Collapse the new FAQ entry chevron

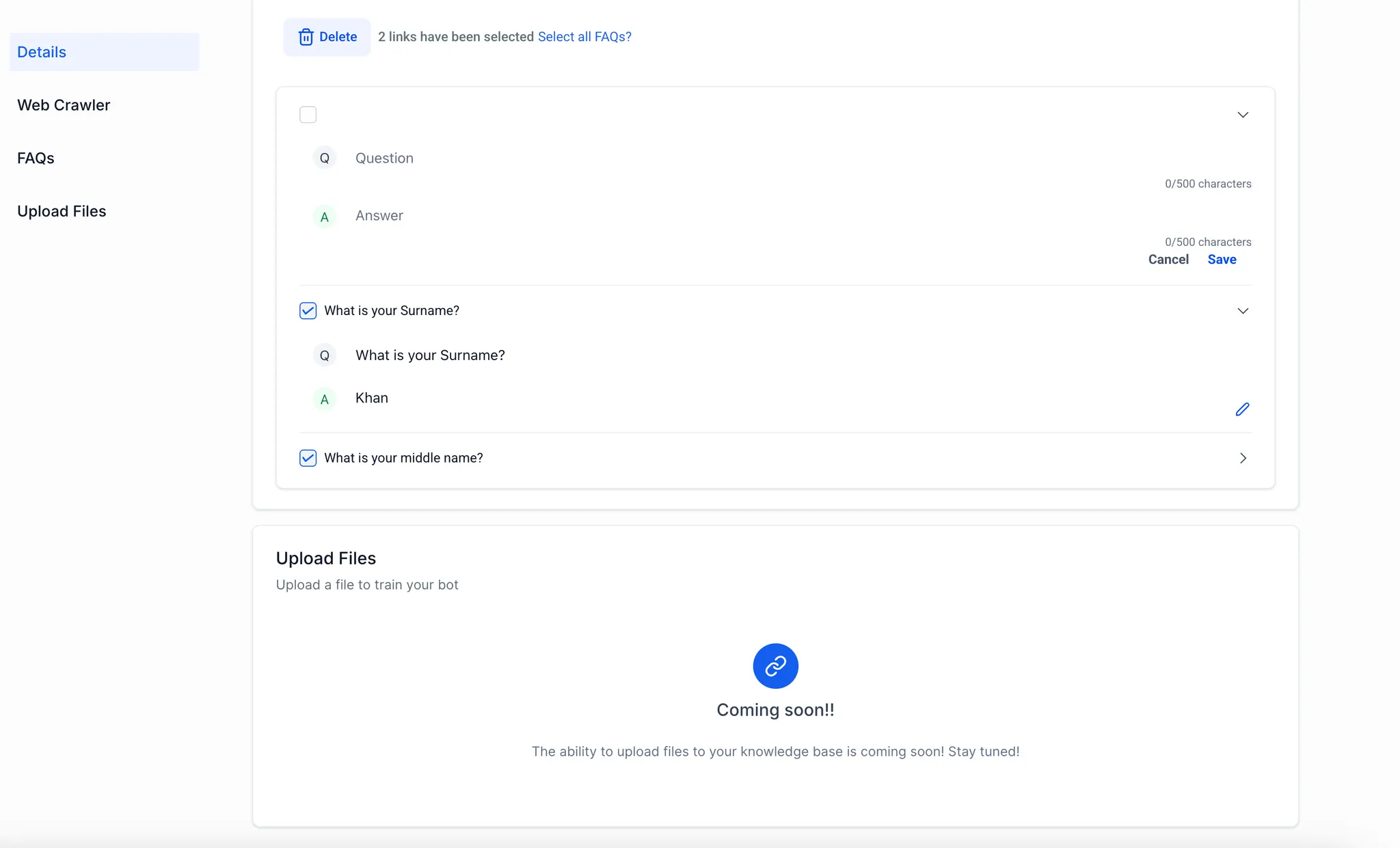tap(1242, 115)
